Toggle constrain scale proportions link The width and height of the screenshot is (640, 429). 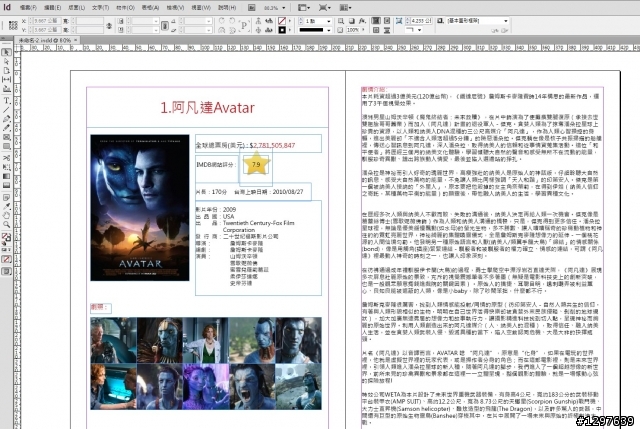164,25
